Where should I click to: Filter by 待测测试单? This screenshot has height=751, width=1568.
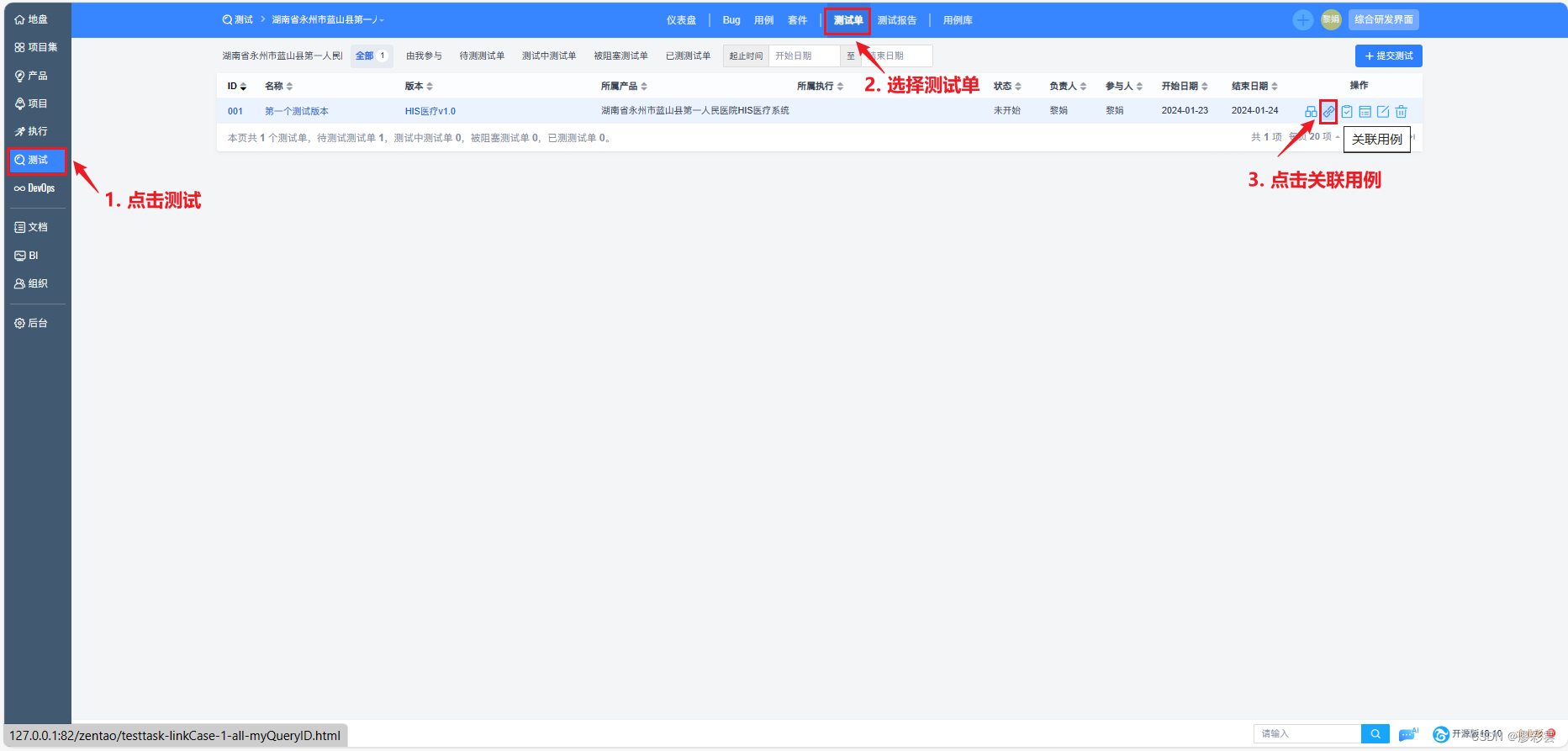point(482,56)
